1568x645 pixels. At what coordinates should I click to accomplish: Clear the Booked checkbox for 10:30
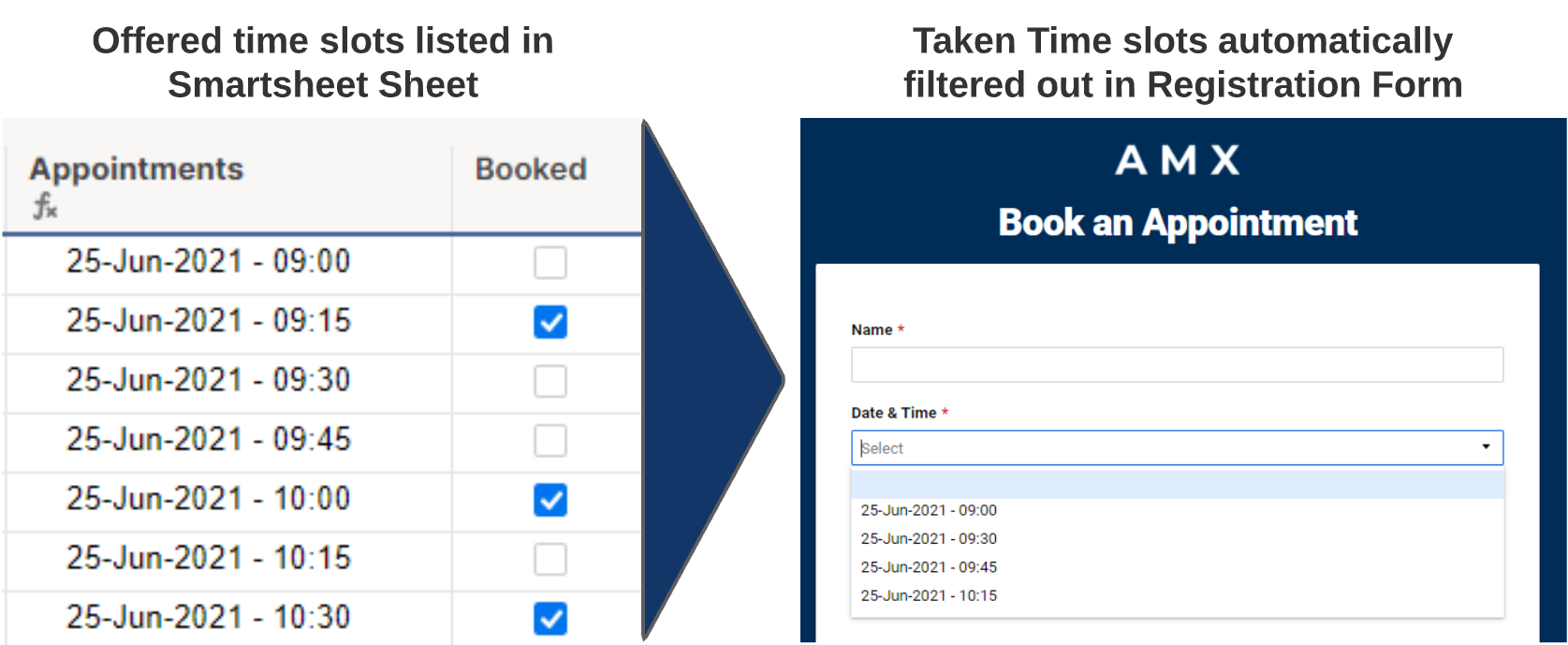pyautogui.click(x=550, y=618)
